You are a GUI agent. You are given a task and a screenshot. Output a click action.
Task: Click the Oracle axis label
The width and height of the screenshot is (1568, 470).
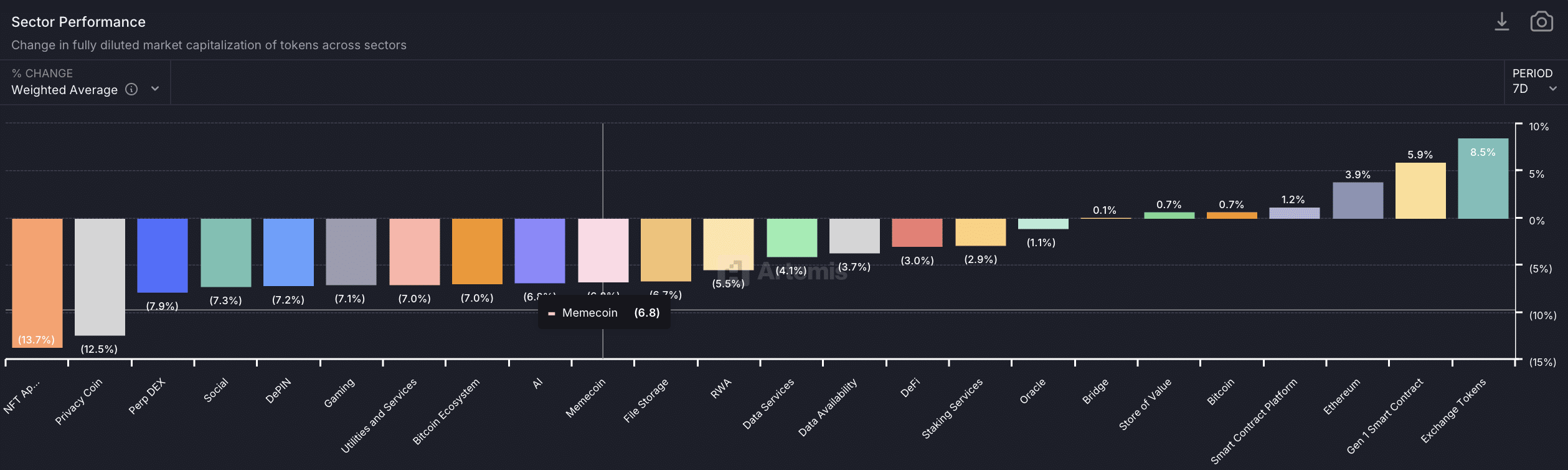click(1032, 391)
